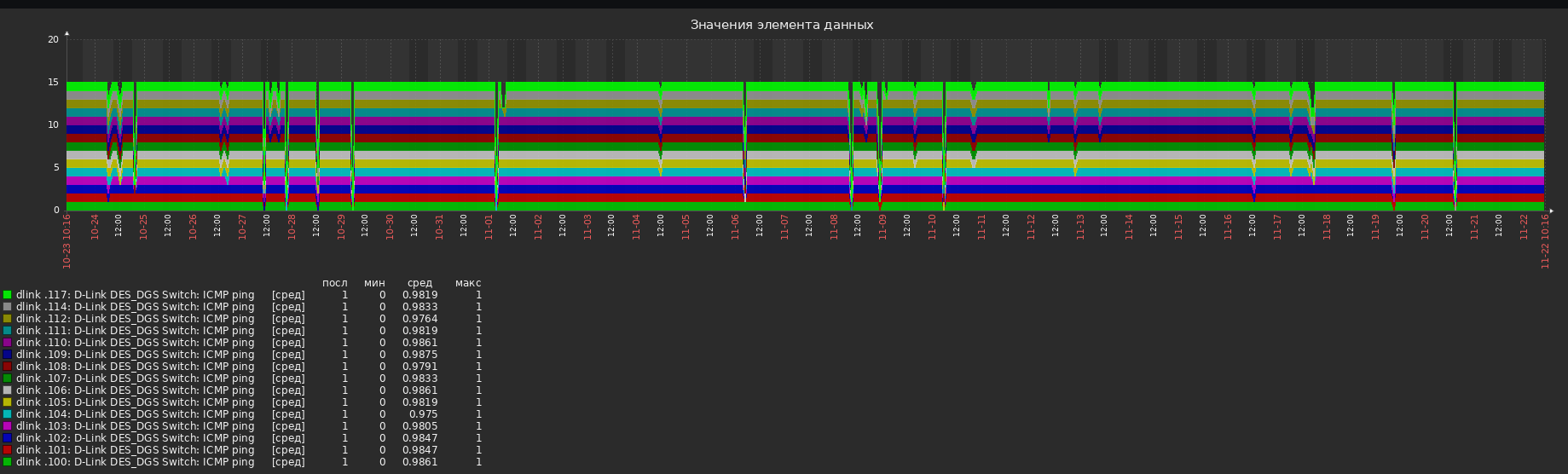The width and height of the screenshot is (1568, 474).
Task: Click the dark red swatch for dlink .108
Action: pyautogui.click(x=7, y=367)
